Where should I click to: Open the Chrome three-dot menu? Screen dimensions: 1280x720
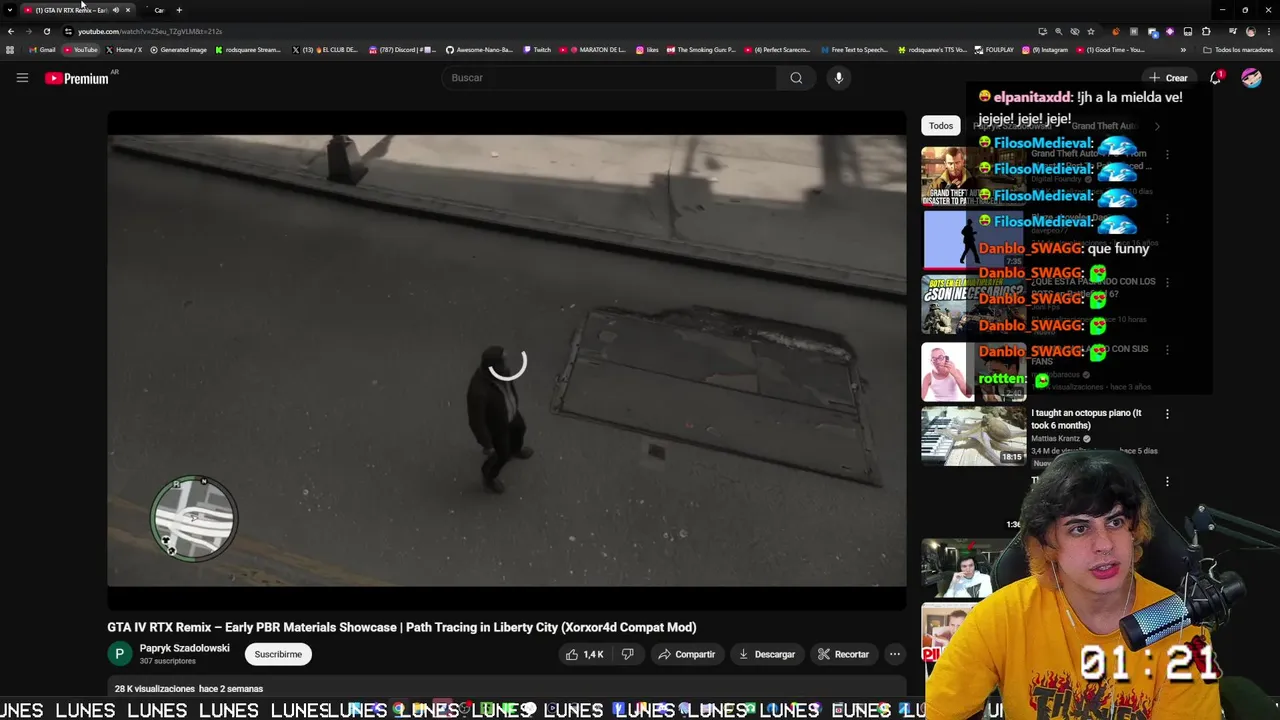[x=1269, y=31]
